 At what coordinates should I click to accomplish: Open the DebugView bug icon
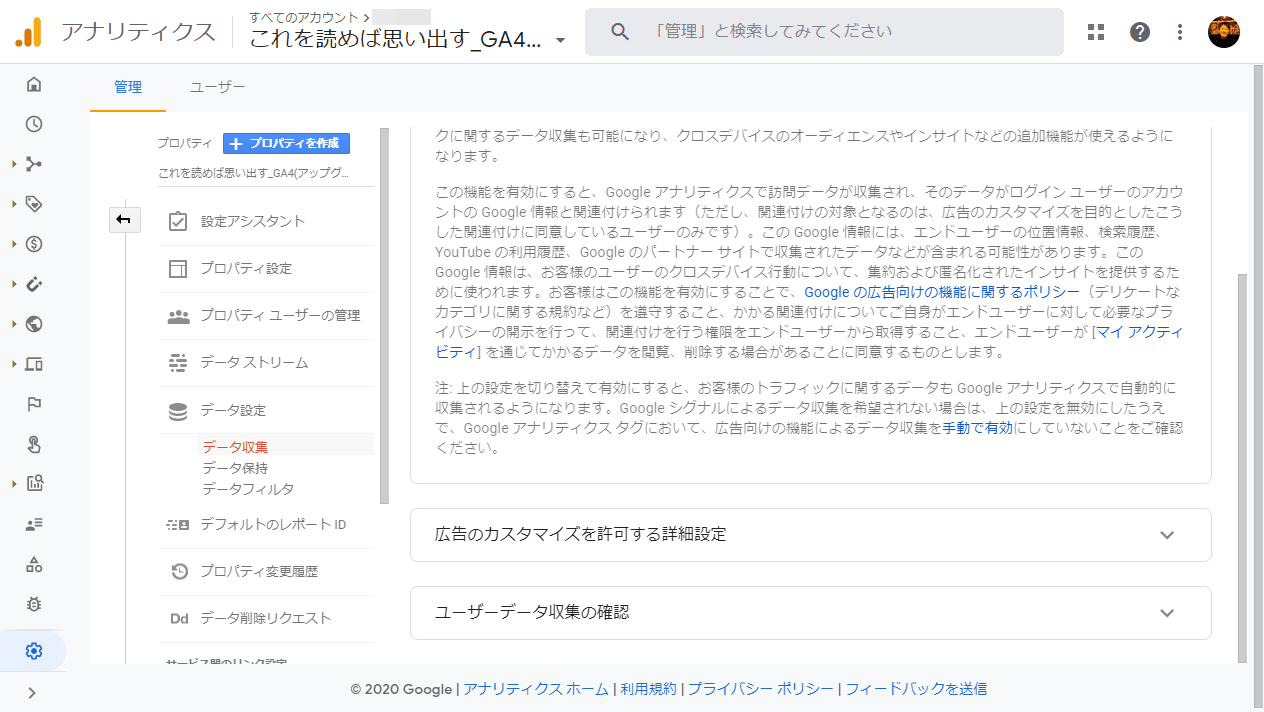(34, 604)
